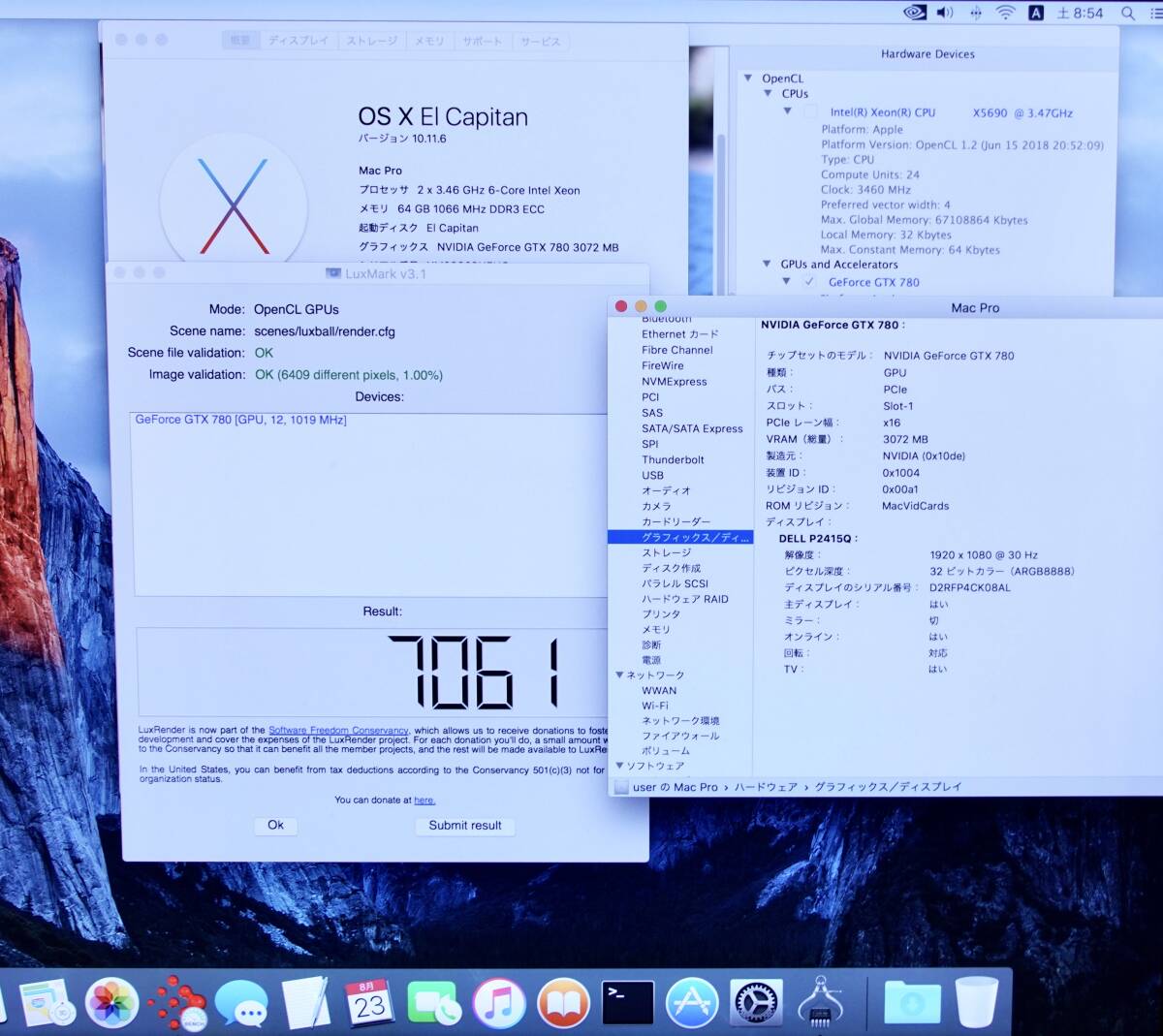The height and width of the screenshot is (1036, 1163).
Task: Select NVMExpress in sidebar
Action: pyautogui.click(x=674, y=382)
